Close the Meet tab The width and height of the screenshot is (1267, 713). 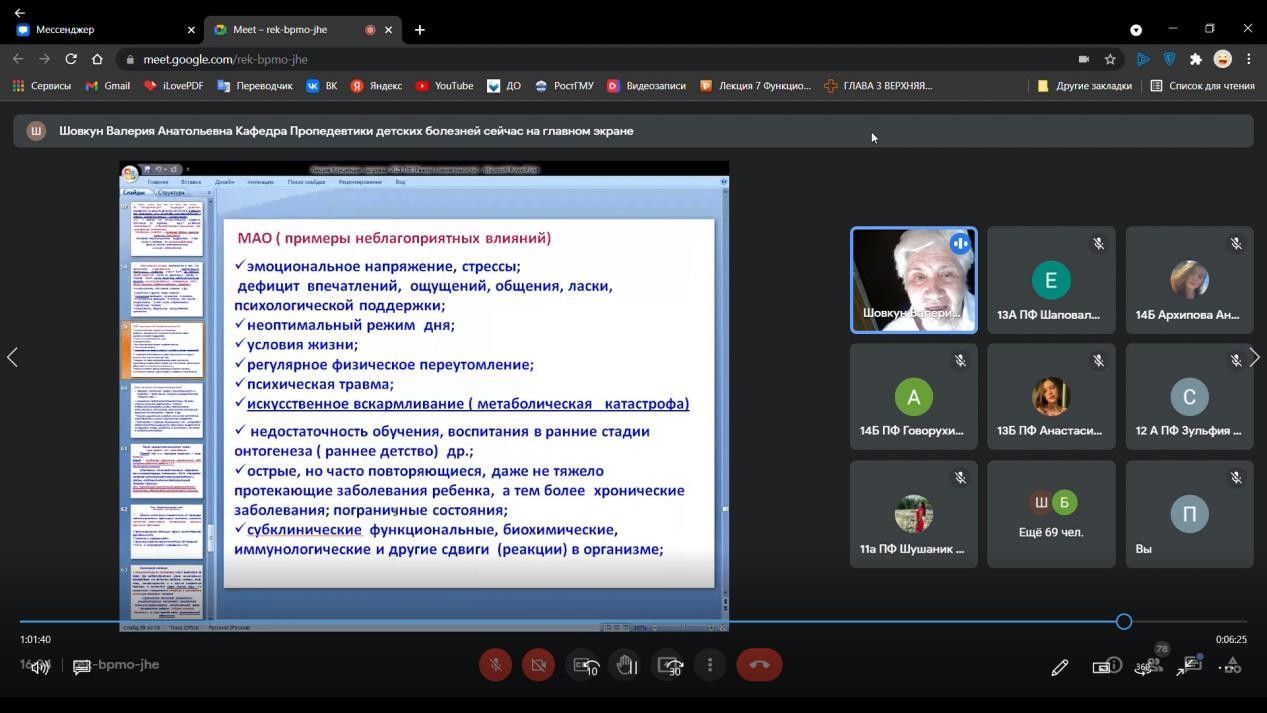click(389, 30)
